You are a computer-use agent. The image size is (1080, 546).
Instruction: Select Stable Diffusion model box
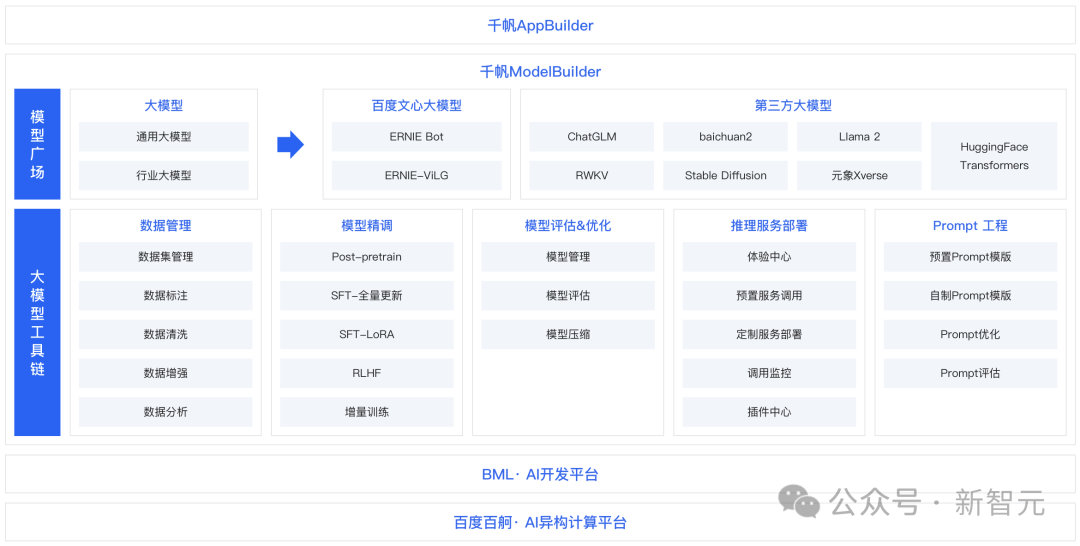click(725, 175)
